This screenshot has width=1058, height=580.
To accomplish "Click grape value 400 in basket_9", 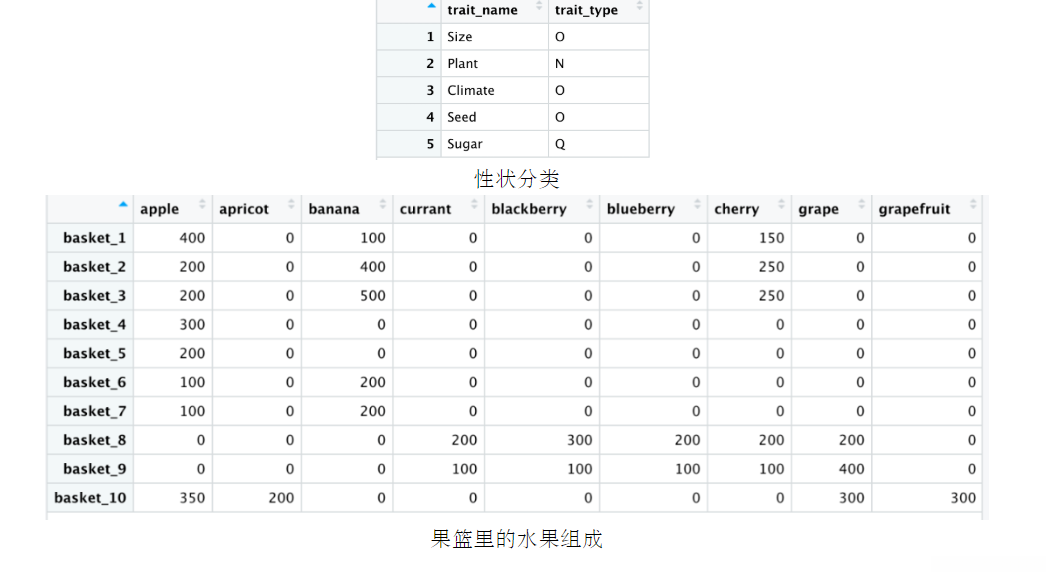I will pyautogui.click(x=852, y=469).
